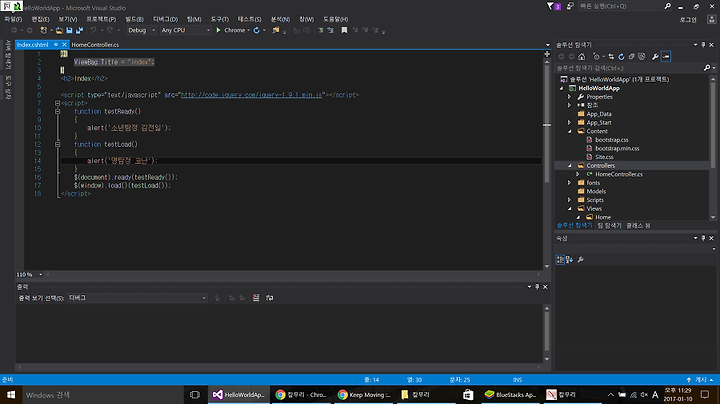Click Sync with Active Document icon in Solution Explorer
Viewport: 720px width, 404px height.
[611, 56]
